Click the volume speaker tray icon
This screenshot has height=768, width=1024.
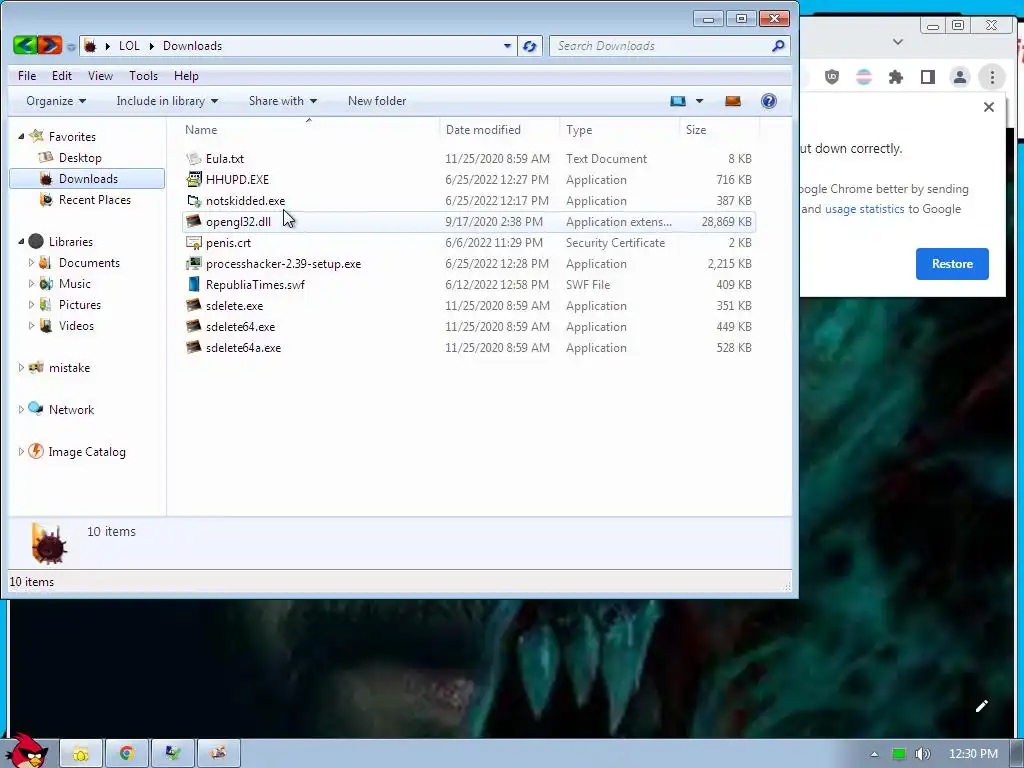pyautogui.click(x=922, y=754)
